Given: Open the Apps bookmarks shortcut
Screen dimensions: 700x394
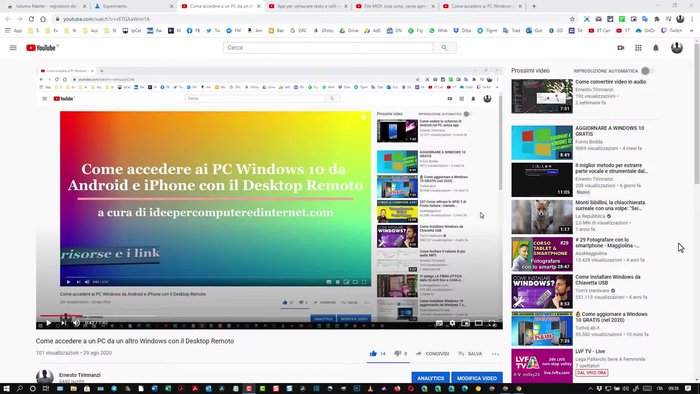Looking at the screenshot, I should (13, 30).
